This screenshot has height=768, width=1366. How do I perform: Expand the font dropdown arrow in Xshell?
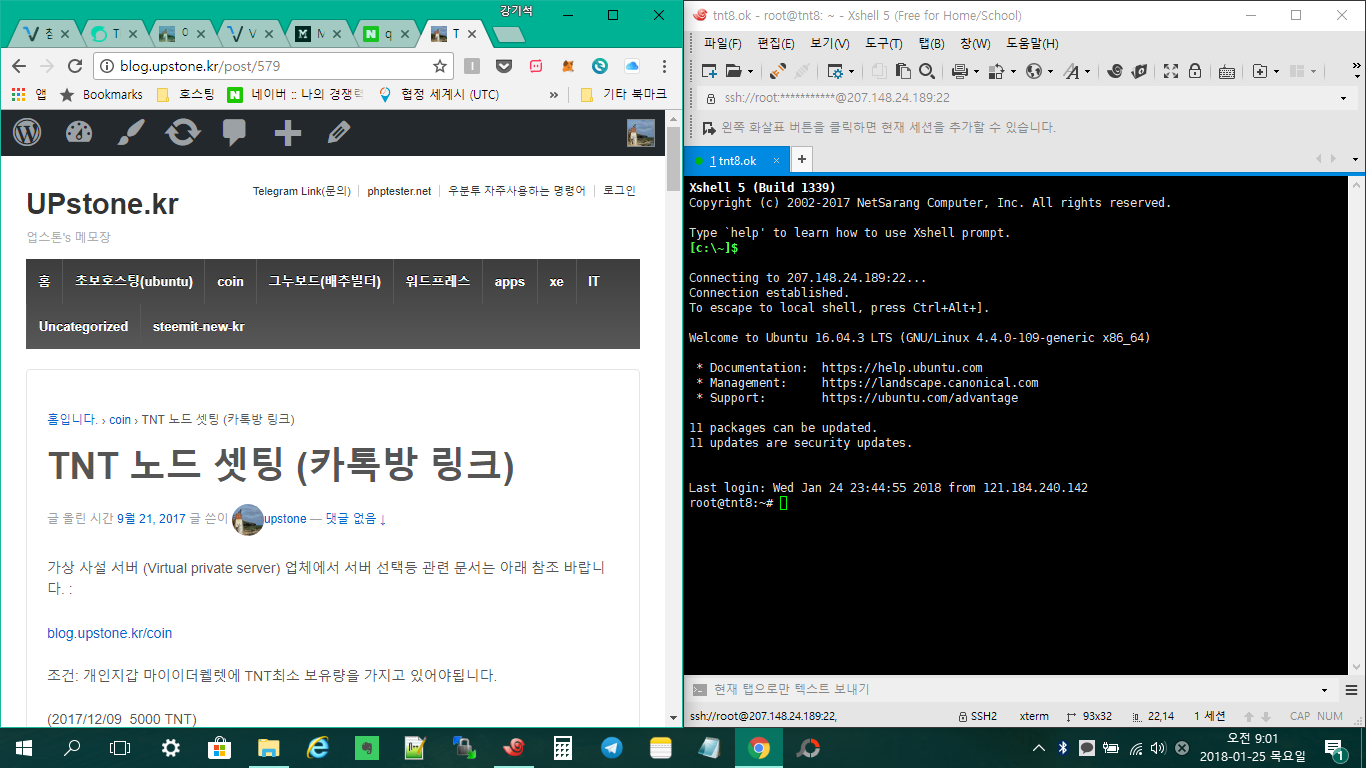pos(1087,72)
